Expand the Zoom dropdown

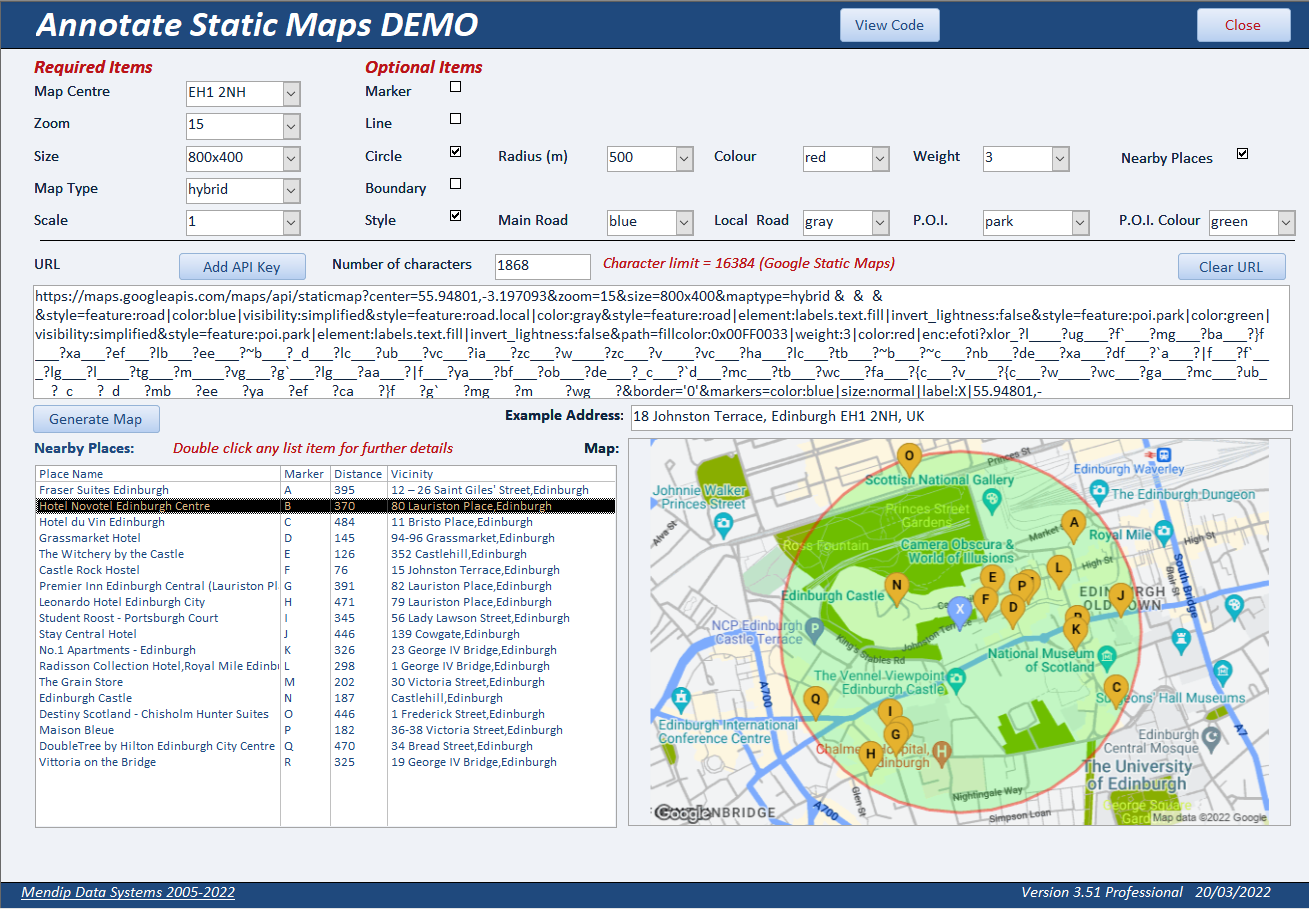point(291,126)
